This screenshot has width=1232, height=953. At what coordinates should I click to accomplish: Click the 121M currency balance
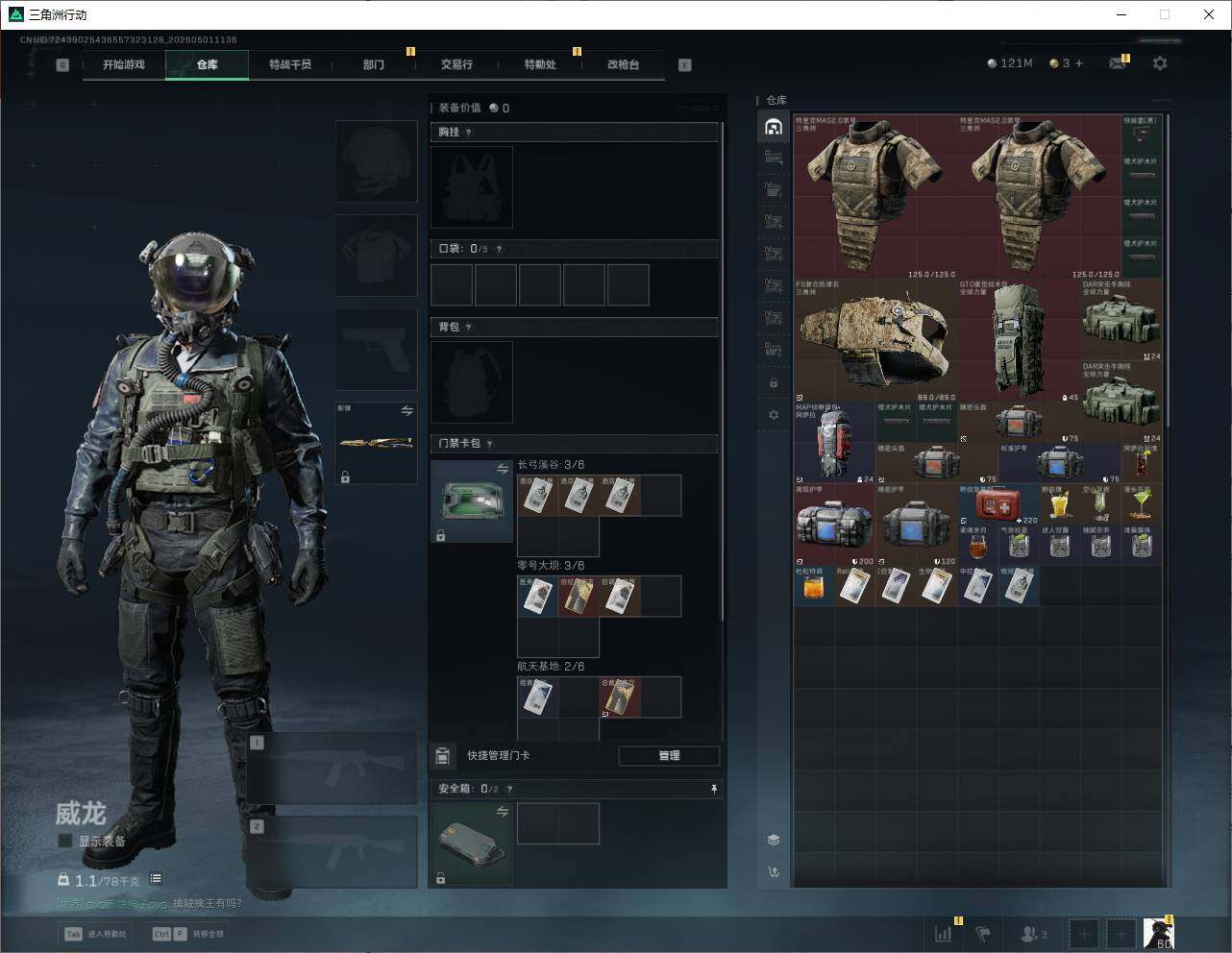click(1010, 63)
